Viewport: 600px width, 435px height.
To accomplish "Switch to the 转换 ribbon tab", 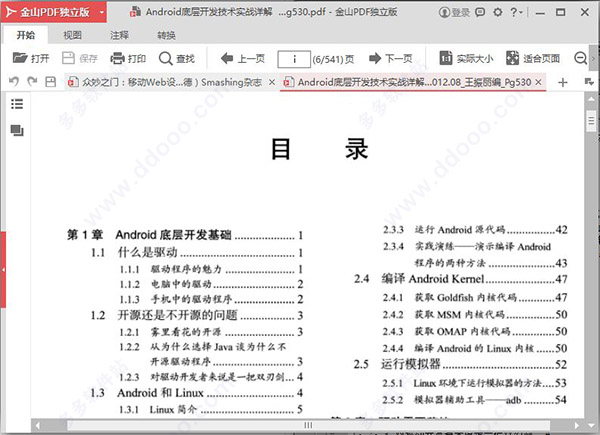I will pos(166,36).
